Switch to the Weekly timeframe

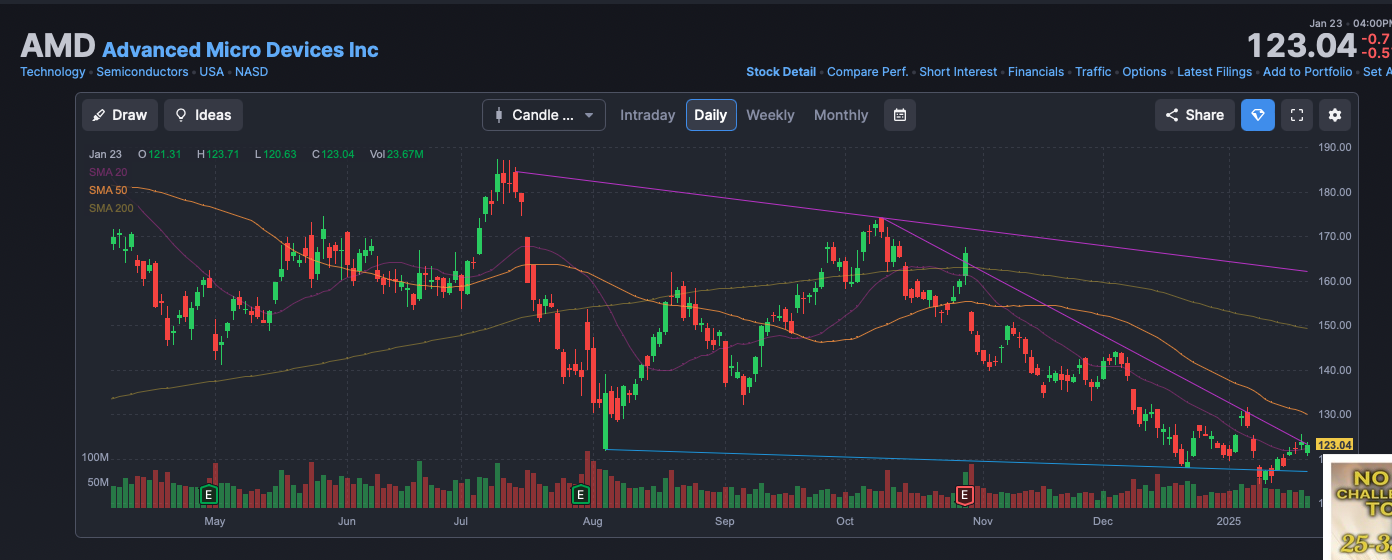770,115
